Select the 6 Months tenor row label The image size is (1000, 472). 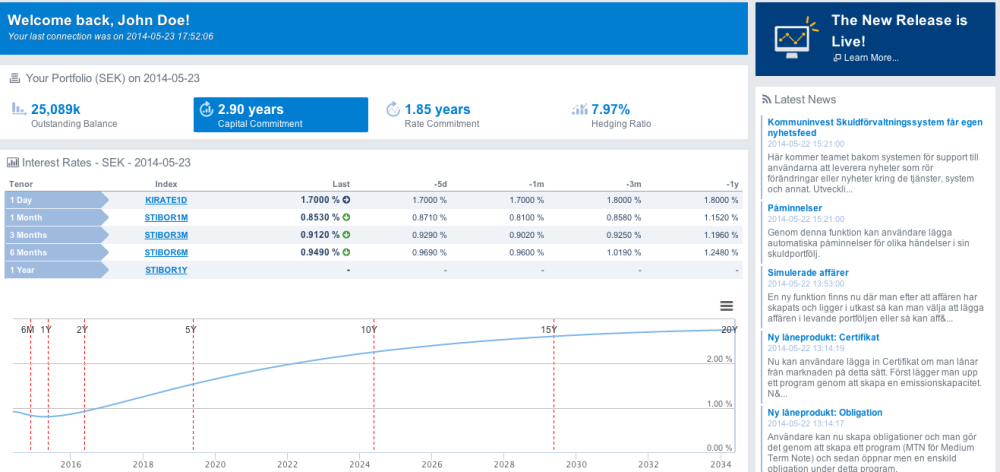[x=57, y=252]
